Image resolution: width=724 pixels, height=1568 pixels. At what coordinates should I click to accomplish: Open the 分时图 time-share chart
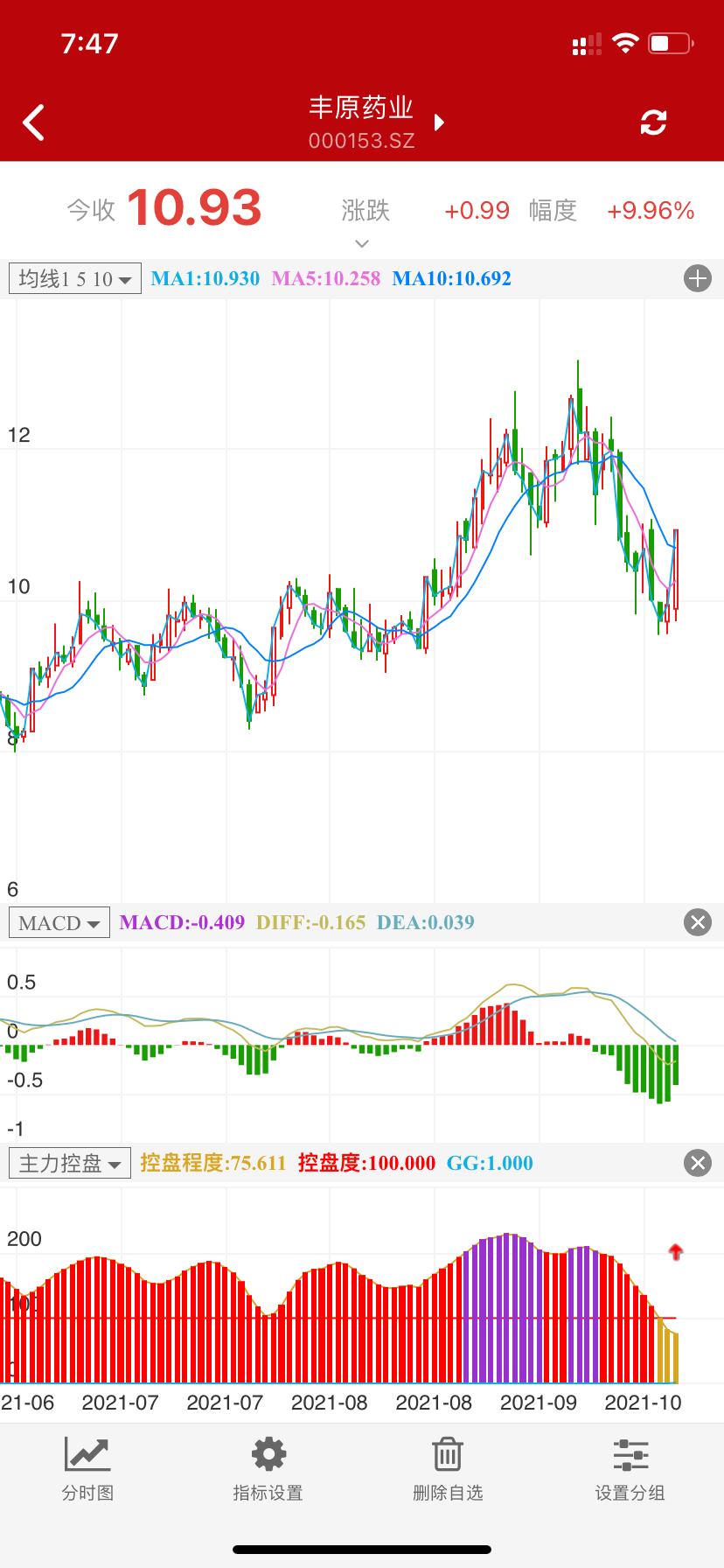click(87, 1469)
